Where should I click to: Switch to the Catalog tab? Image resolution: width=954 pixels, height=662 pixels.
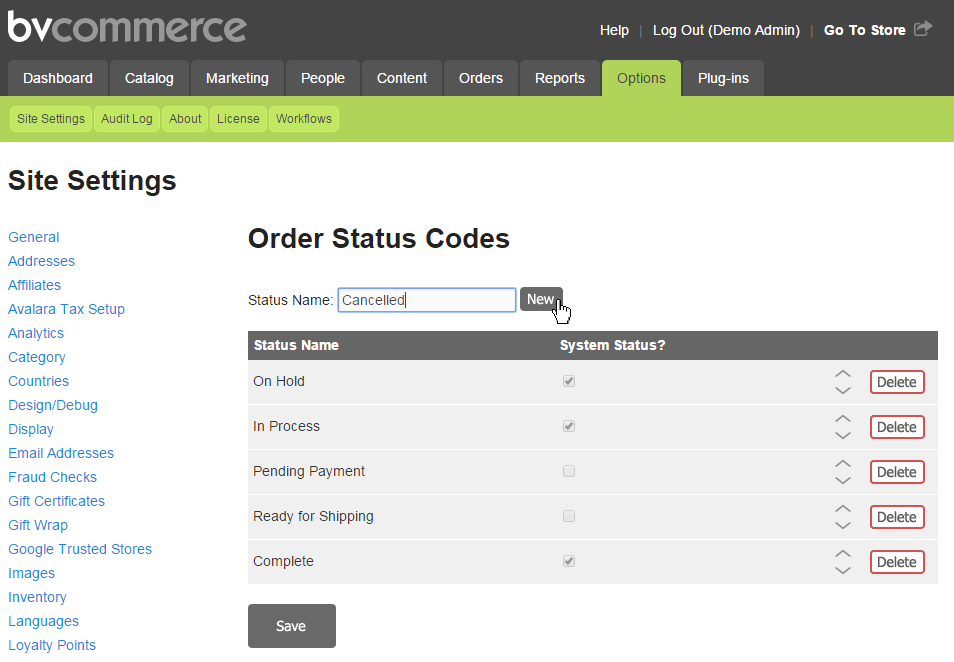click(x=149, y=78)
